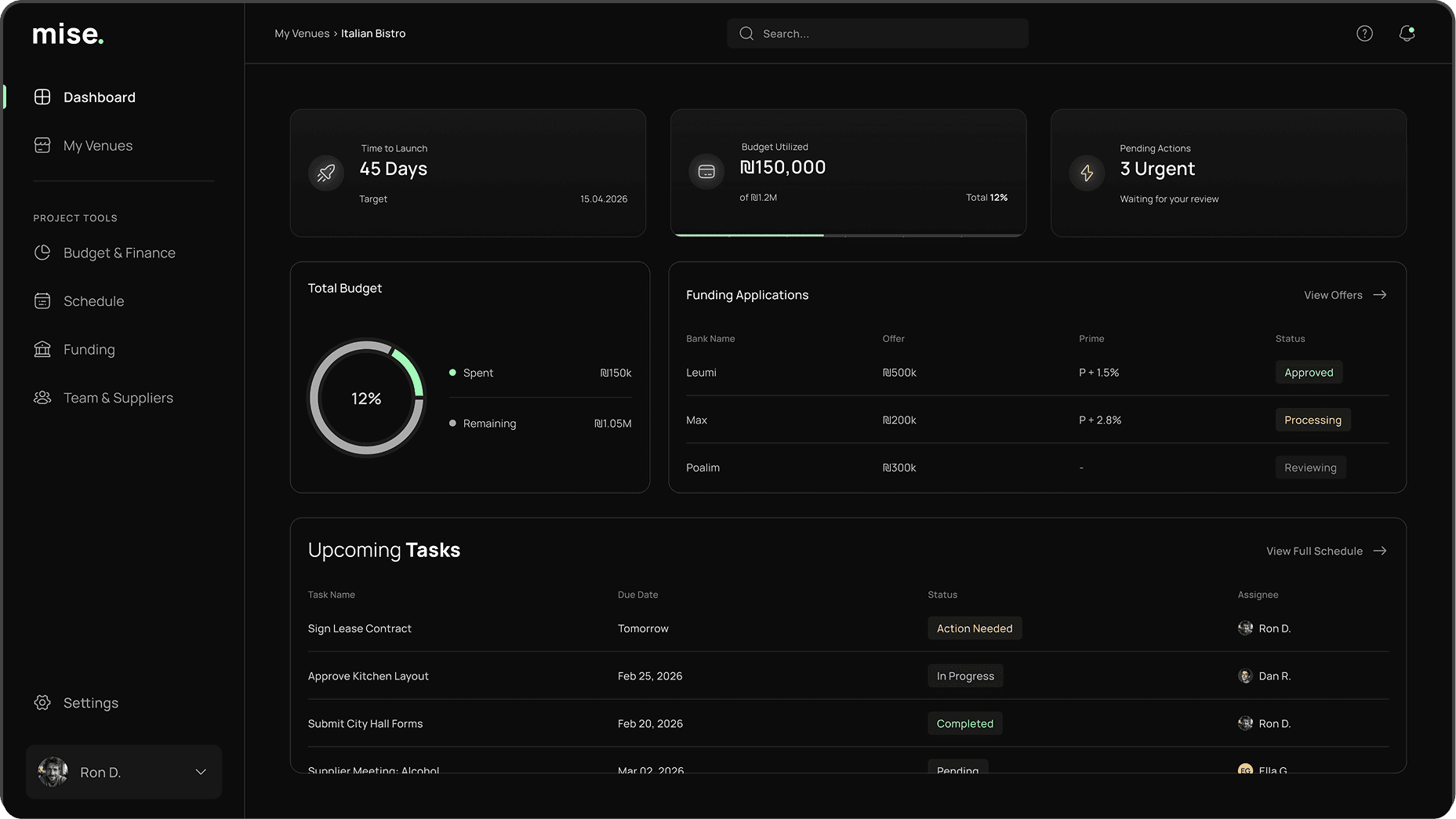Open the 3 Urgent pending actions card
Screen dimensions: 1456x819
point(1229,173)
